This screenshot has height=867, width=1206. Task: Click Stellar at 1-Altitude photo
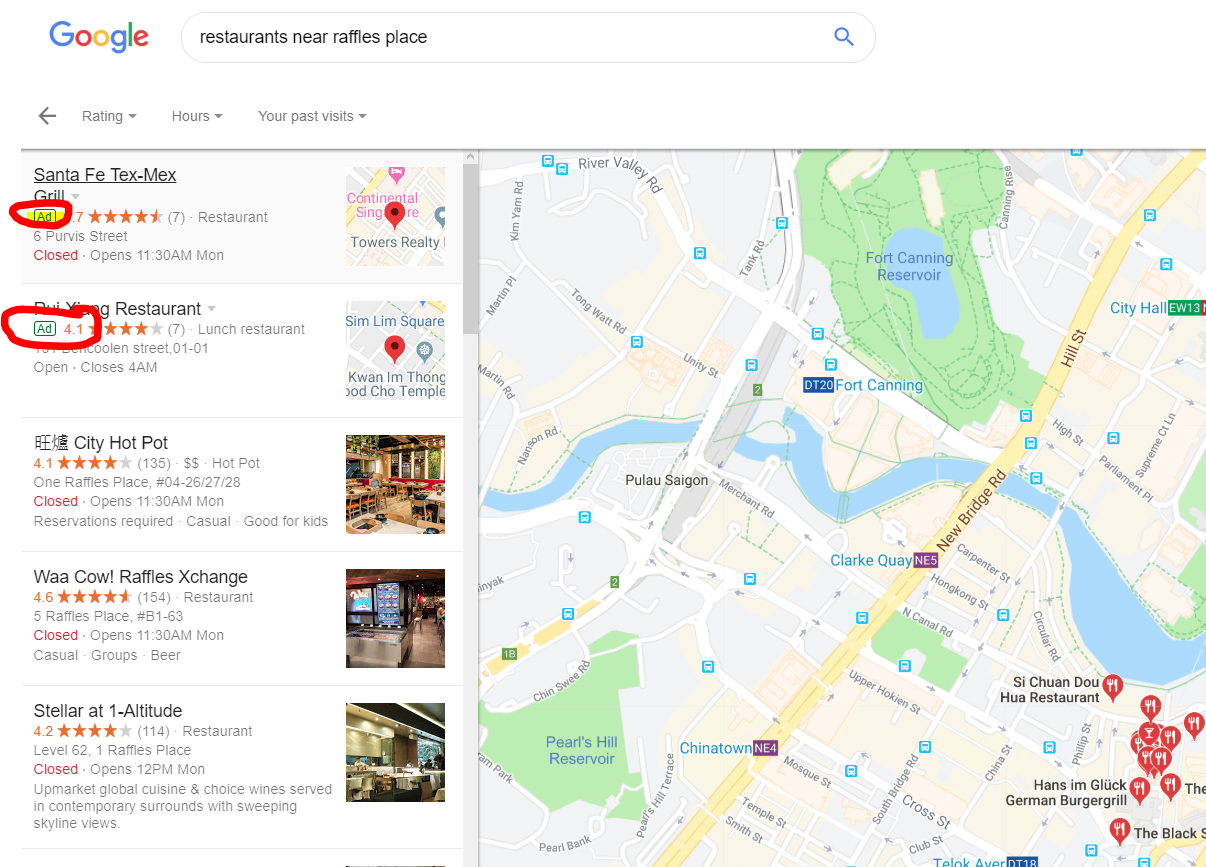(395, 752)
